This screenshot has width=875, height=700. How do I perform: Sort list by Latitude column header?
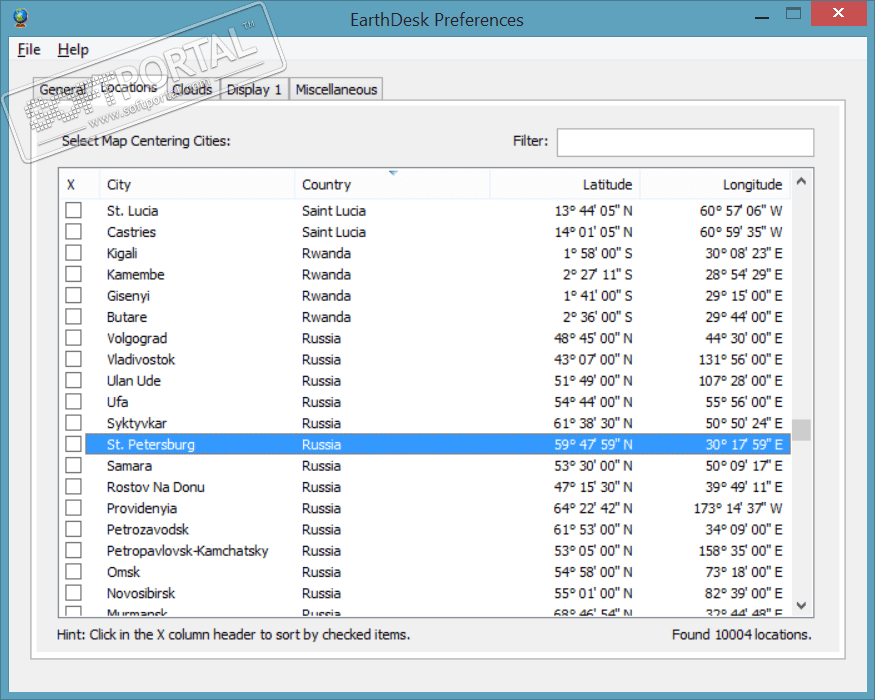point(565,184)
